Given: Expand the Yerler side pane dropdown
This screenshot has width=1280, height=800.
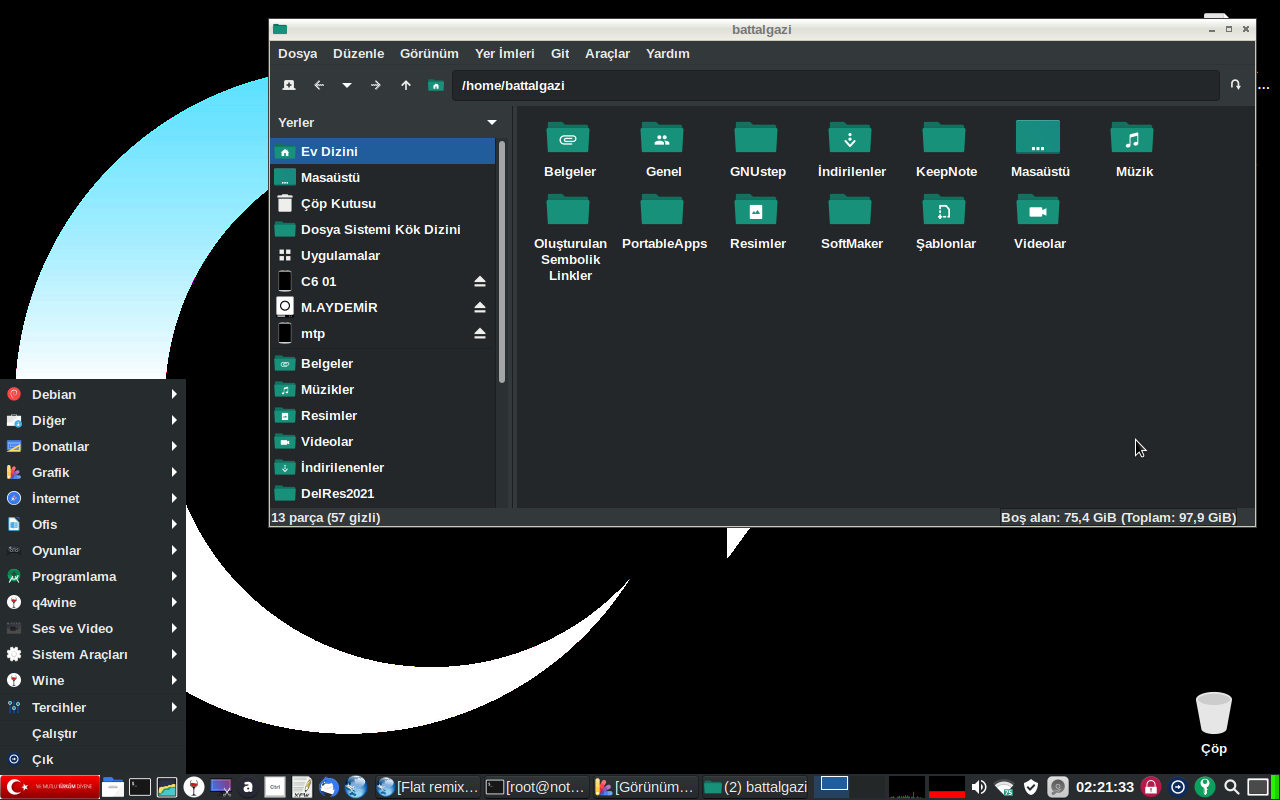Looking at the screenshot, I should (x=492, y=122).
